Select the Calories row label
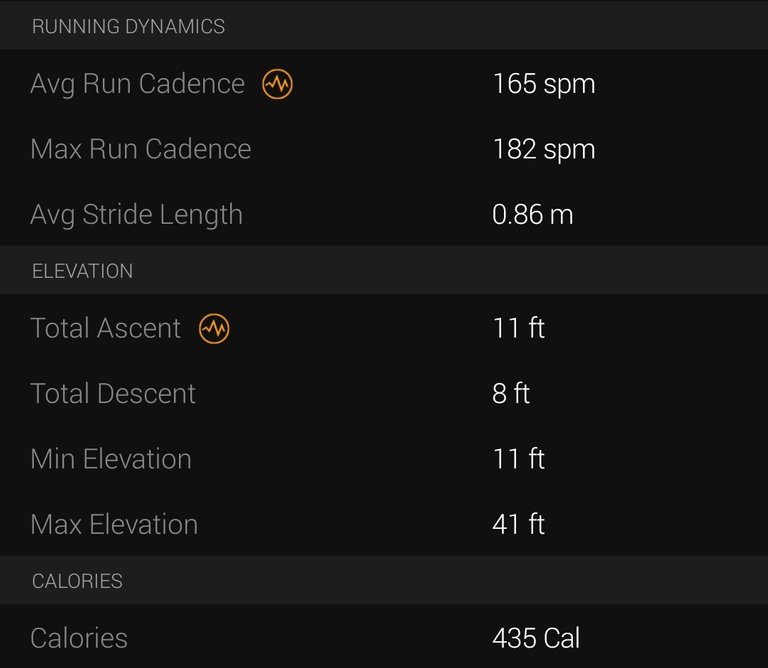Viewport: 768px width, 668px height. point(79,638)
